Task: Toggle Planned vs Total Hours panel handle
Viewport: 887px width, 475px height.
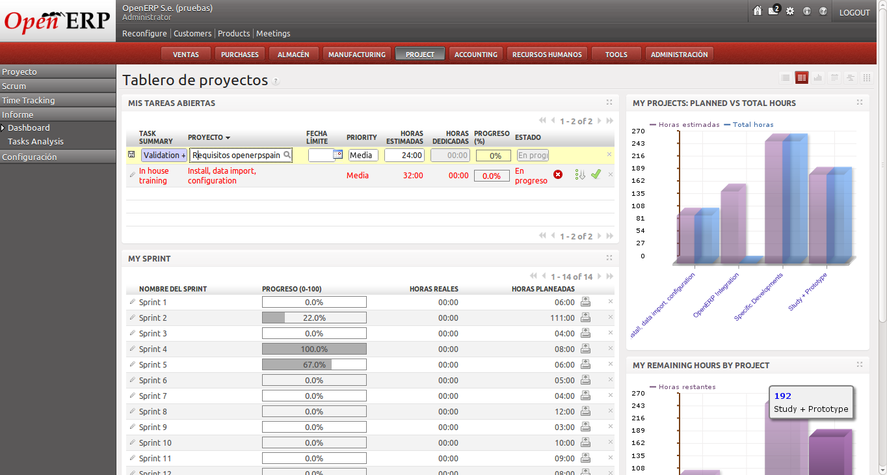Action: coord(860,102)
